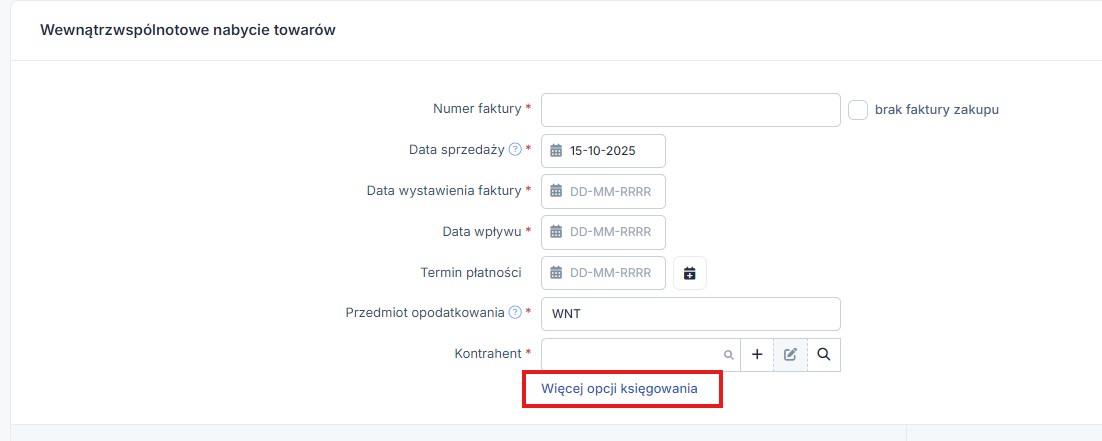This screenshot has height=441, width=1102.
Task: Click the calendar icon in Data wpływu
Action: click(557, 232)
